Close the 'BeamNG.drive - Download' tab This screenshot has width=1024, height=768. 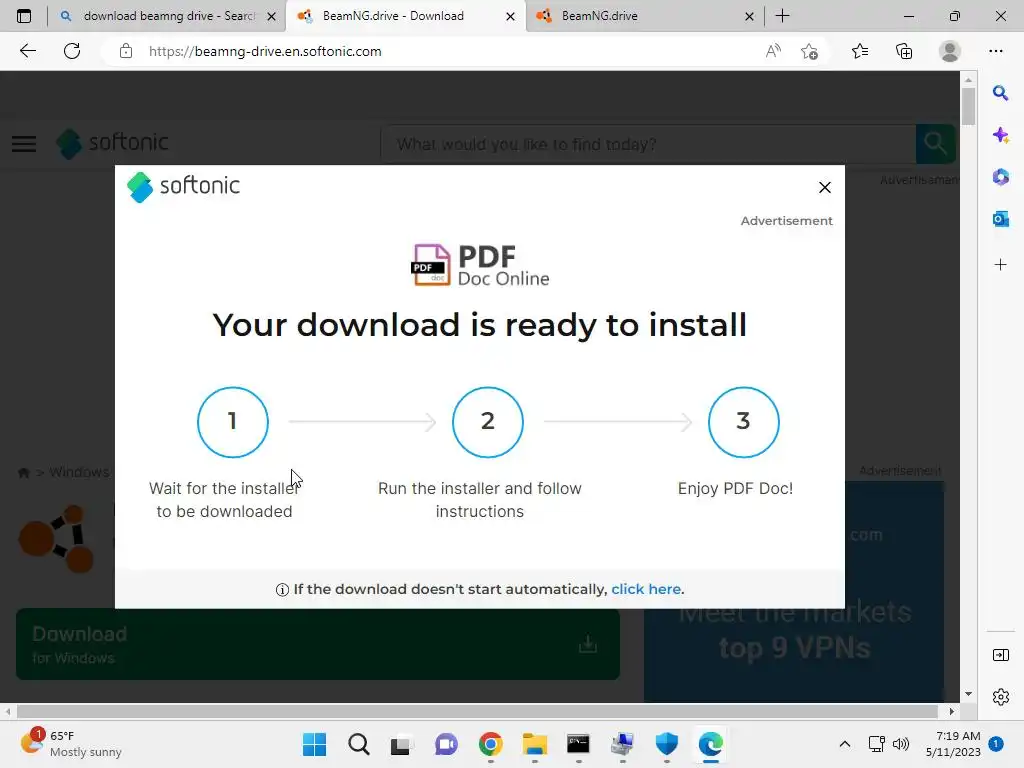point(511,16)
